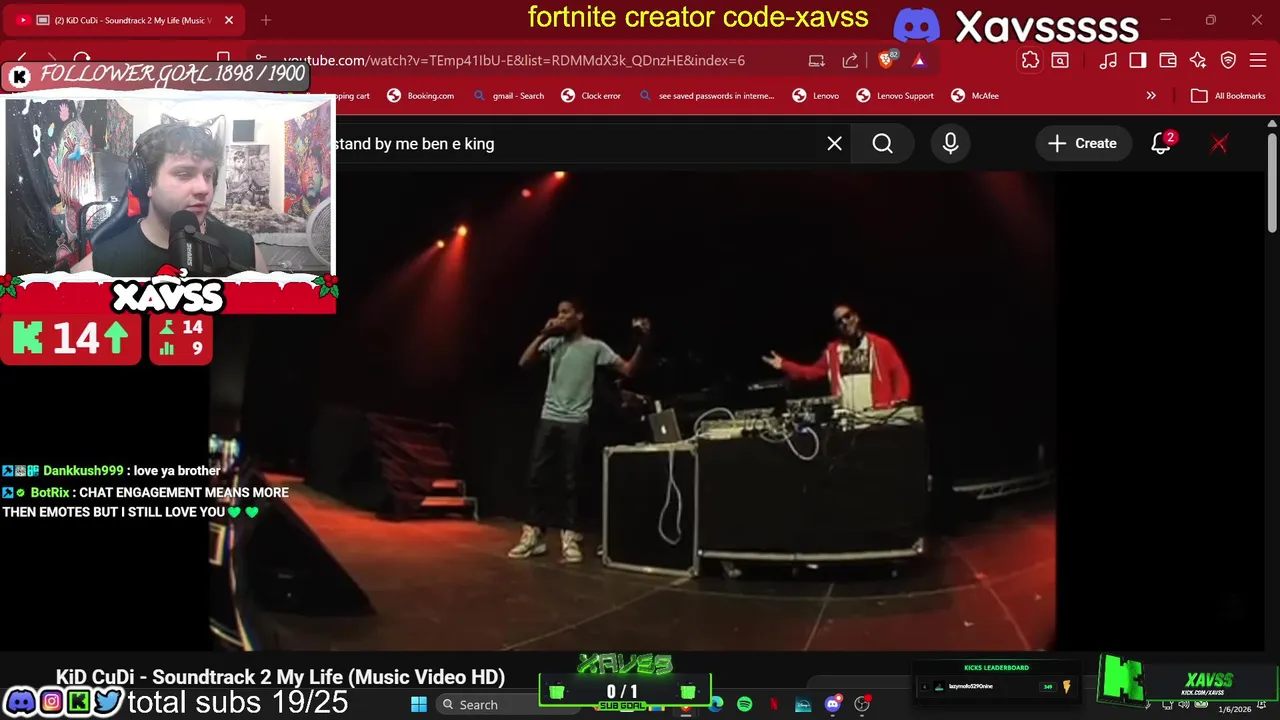This screenshot has width=1280, height=720.
Task: Toggle the browser sidebar panel
Action: pyautogui.click(x=1138, y=61)
